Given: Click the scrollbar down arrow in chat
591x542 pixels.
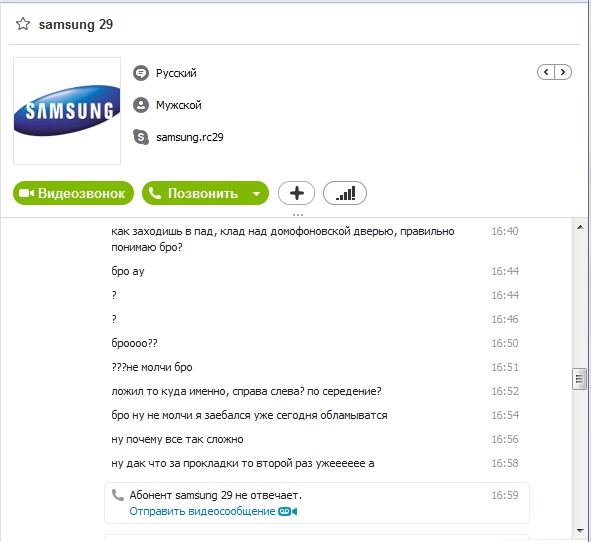Looking at the screenshot, I should tap(580, 531).
